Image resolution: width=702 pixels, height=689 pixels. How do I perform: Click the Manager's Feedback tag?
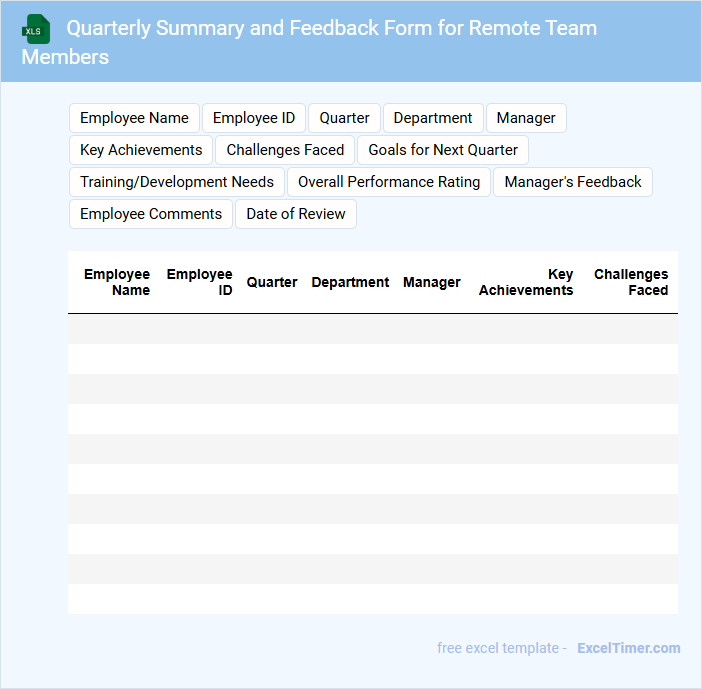573,182
